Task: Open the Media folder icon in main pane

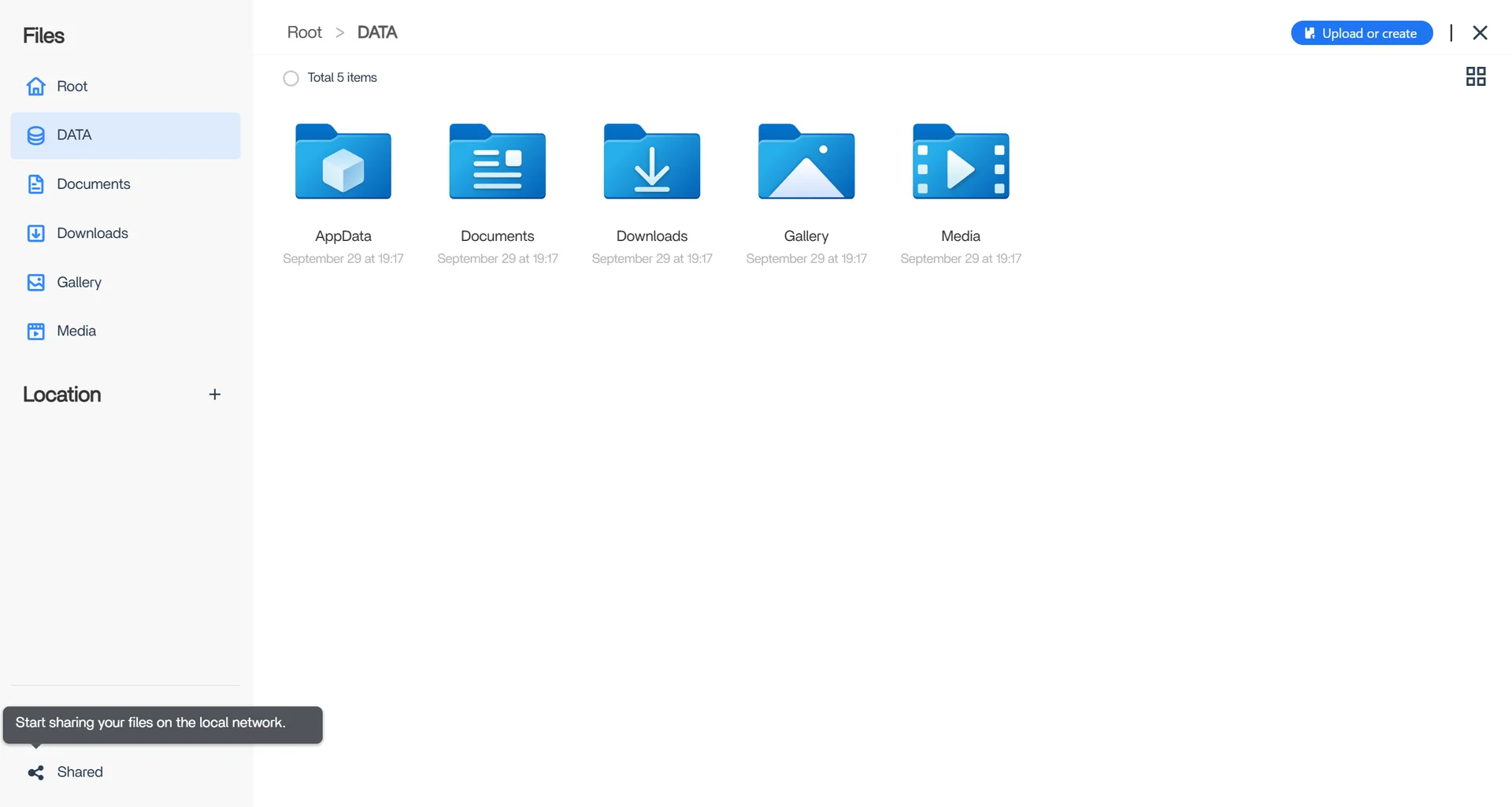Action: point(961,161)
